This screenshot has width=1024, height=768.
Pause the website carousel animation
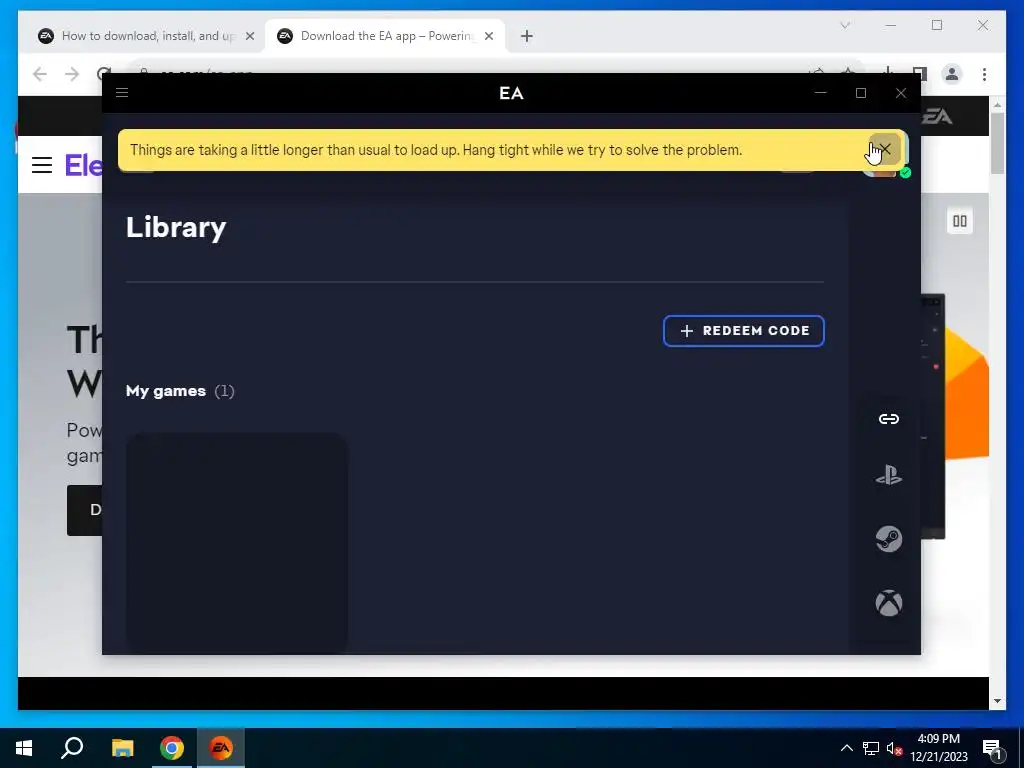(x=959, y=221)
